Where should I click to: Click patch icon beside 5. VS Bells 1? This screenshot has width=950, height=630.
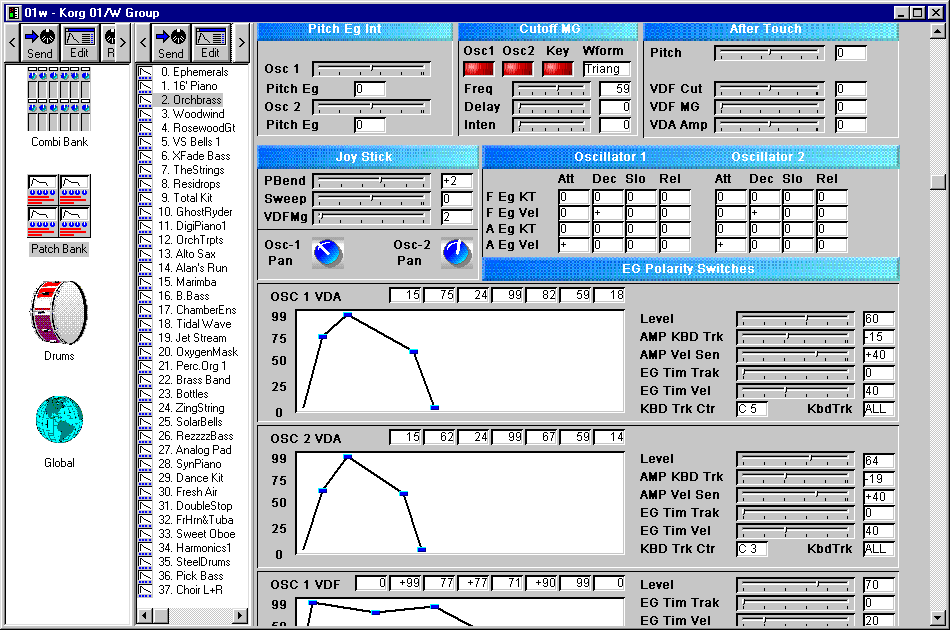(x=145, y=142)
